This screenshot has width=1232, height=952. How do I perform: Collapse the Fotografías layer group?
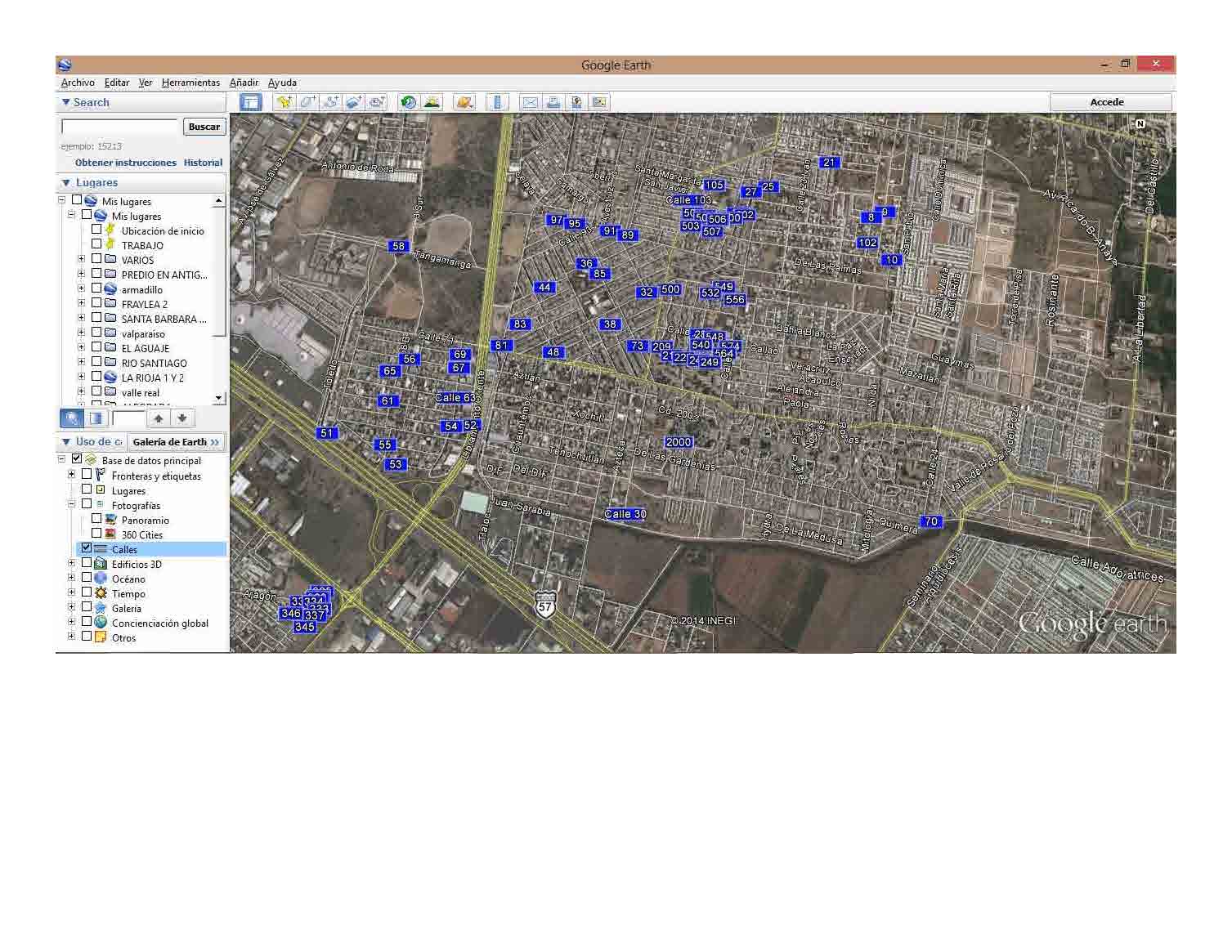pos(71,504)
